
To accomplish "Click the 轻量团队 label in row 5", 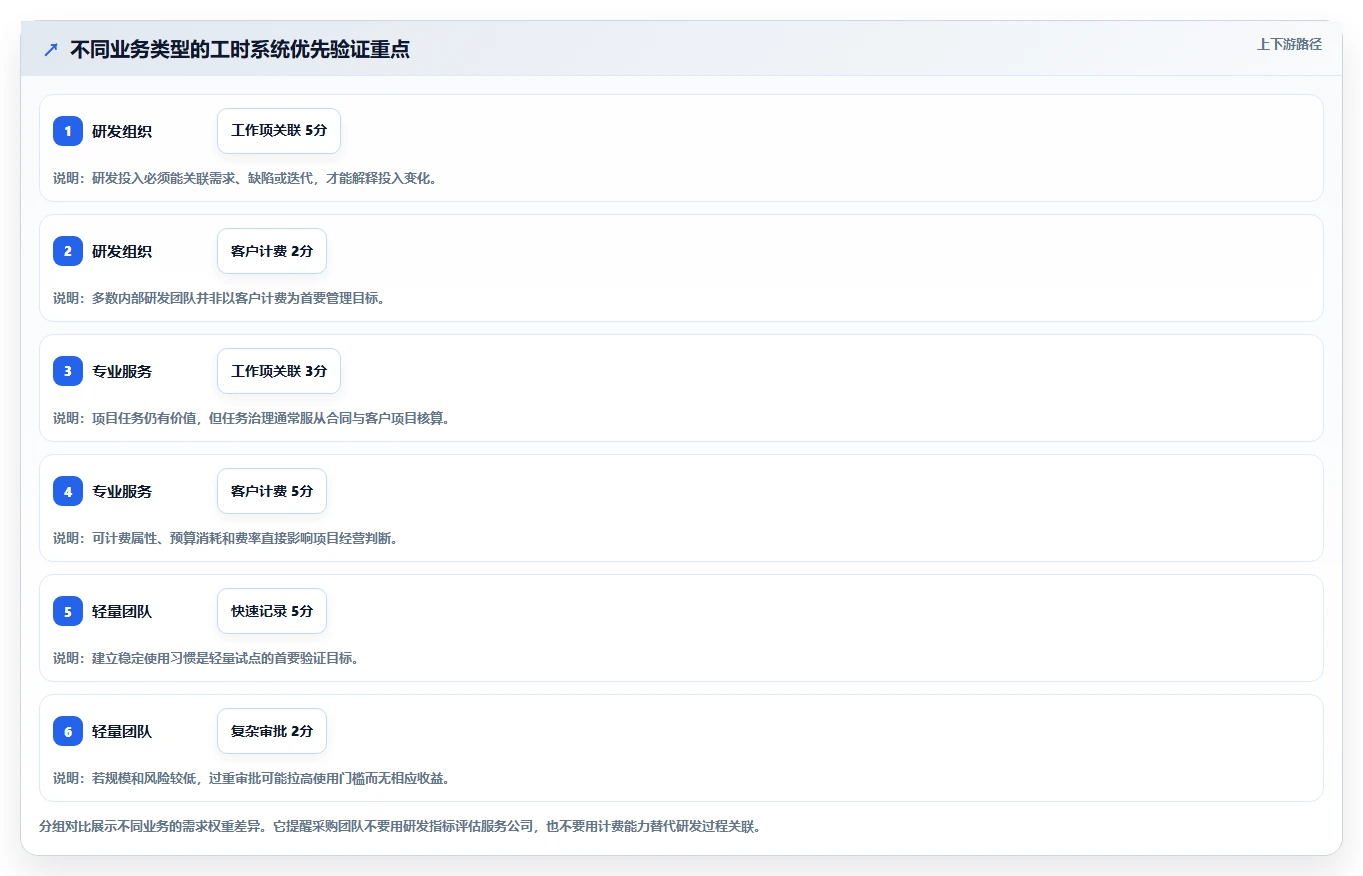I will coord(122,611).
